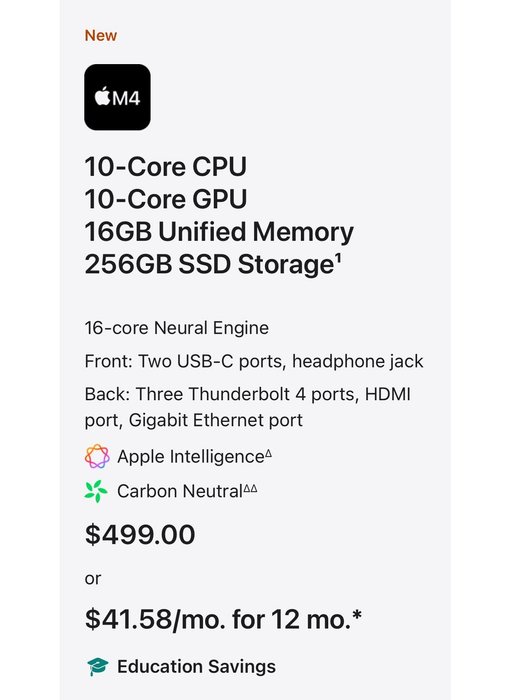Click the green Carbon Neutral leaf icon
The height and width of the screenshot is (700, 510).
pyautogui.click(x=96, y=491)
